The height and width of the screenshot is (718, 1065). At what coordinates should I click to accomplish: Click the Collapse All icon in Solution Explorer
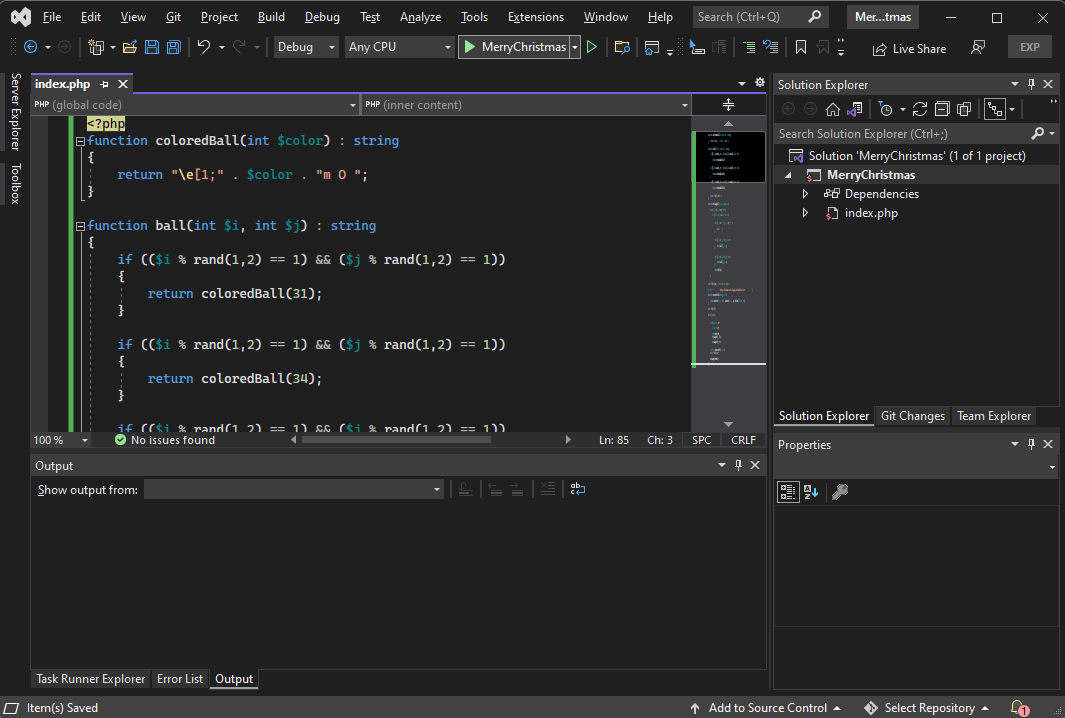(942, 109)
